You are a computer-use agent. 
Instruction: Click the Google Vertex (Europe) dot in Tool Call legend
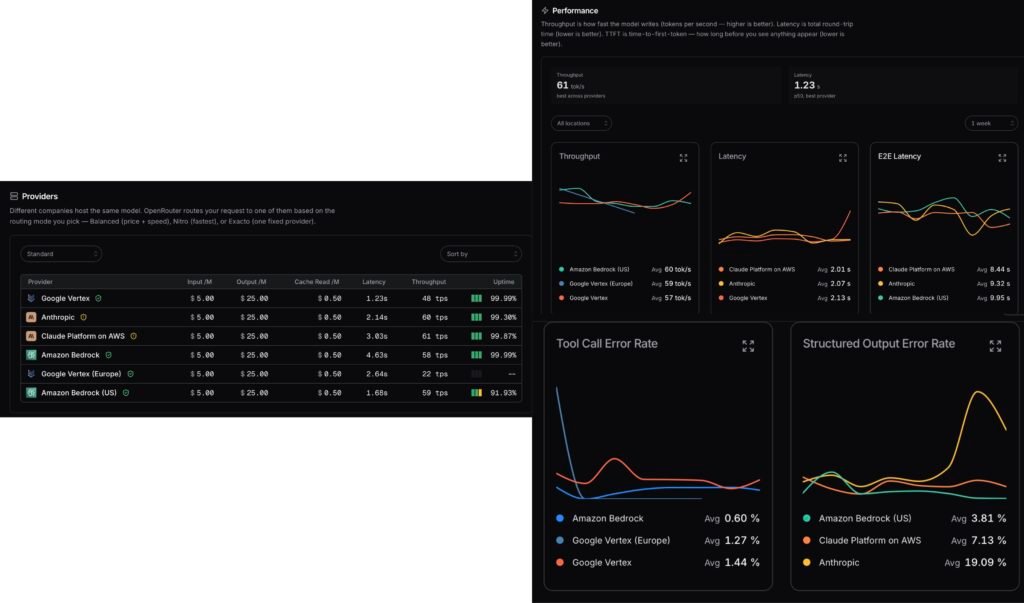pyautogui.click(x=560, y=540)
